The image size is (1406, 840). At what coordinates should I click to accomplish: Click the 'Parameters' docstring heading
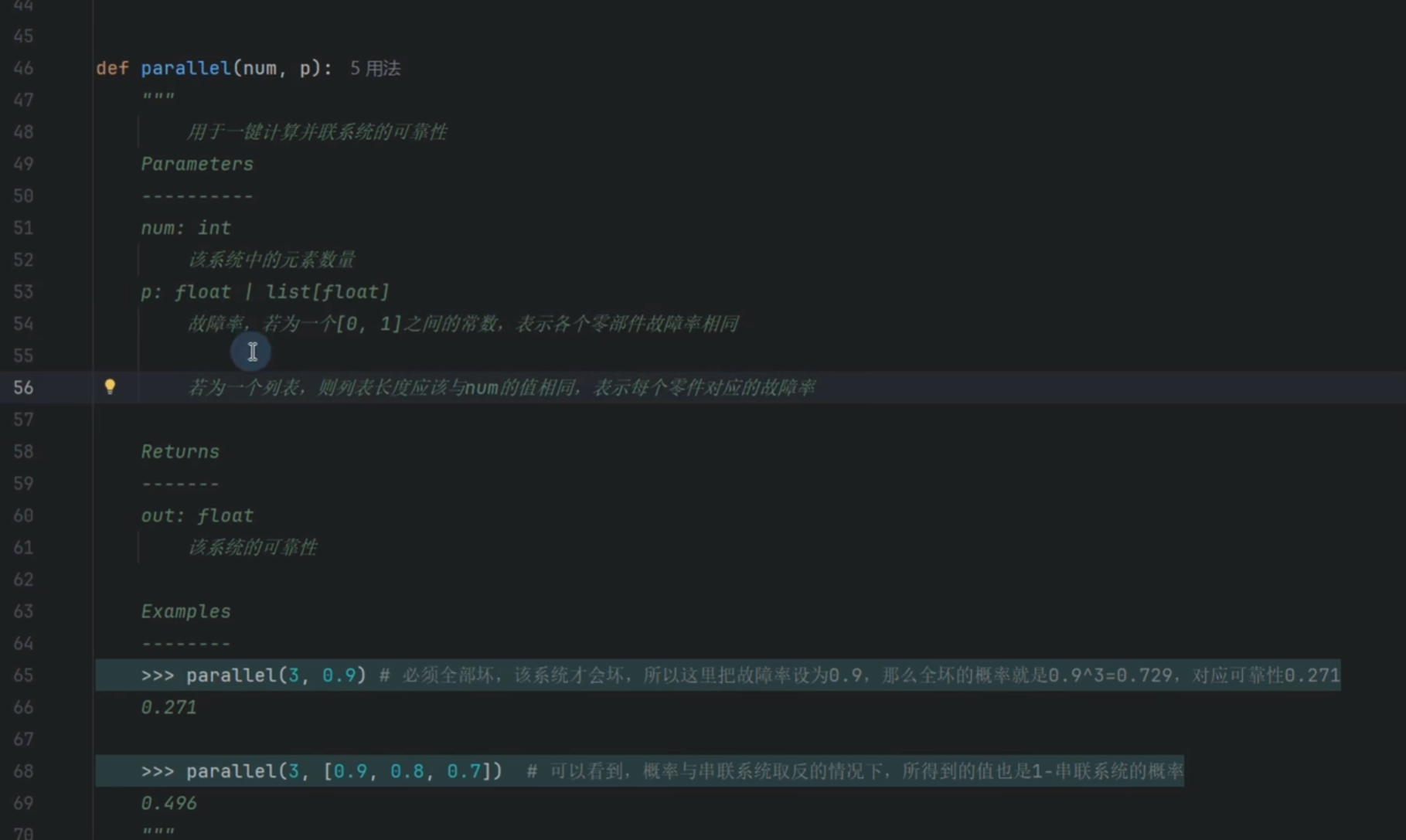[197, 164]
